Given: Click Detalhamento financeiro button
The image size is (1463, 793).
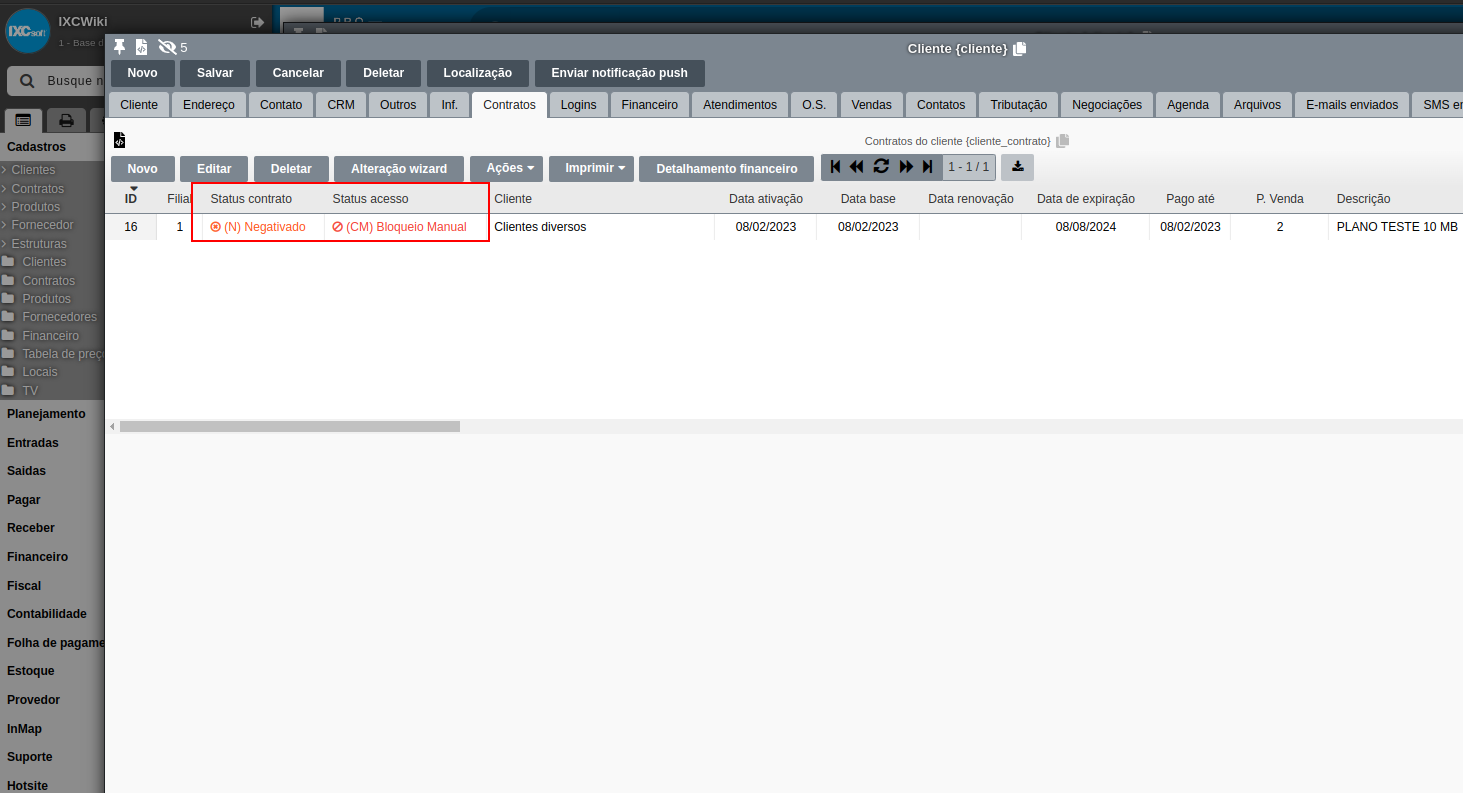Looking at the screenshot, I should pos(727,169).
